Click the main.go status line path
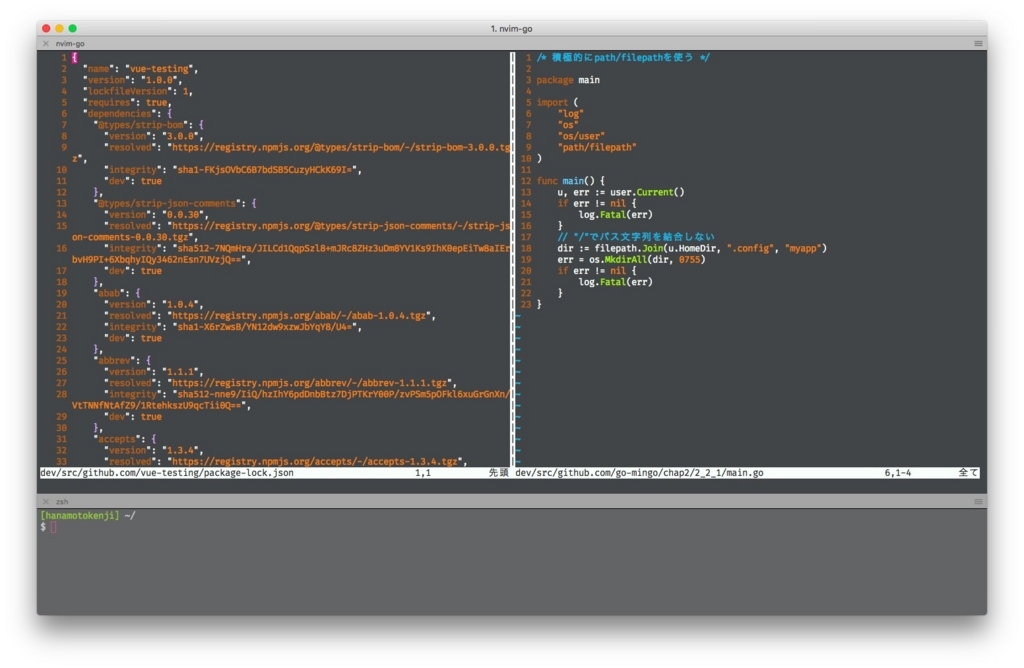This screenshot has height=668, width=1024. coord(639,473)
